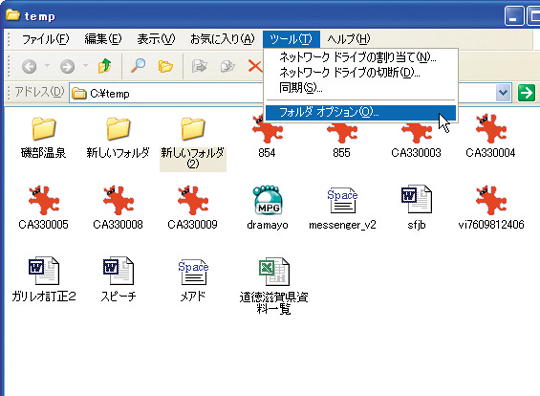Click the Copy To toolbar icon
Image resolution: width=540 pixels, height=396 pixels.
(228, 66)
